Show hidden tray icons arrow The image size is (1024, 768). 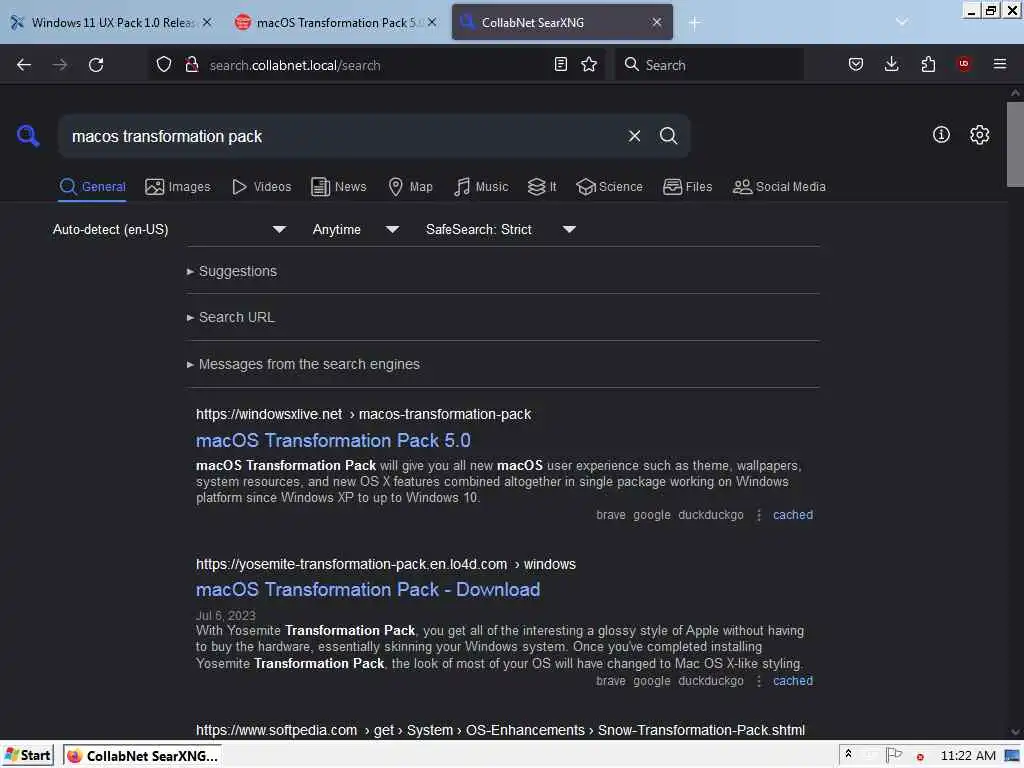coord(848,754)
